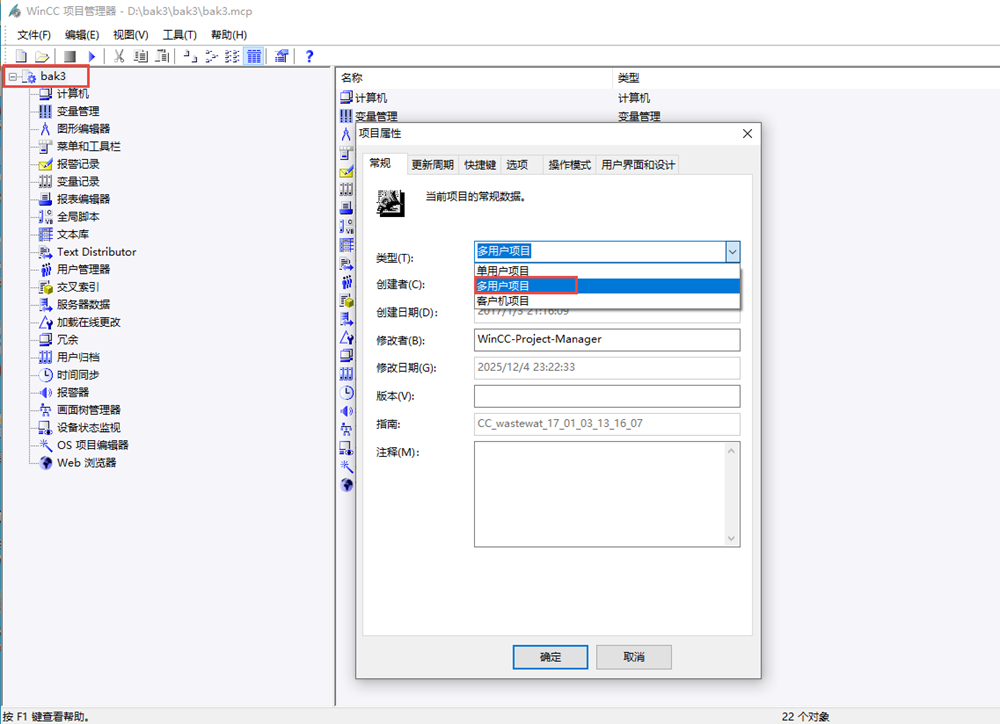Click the blue Help question mark icon
The image size is (1000, 724).
coord(310,56)
